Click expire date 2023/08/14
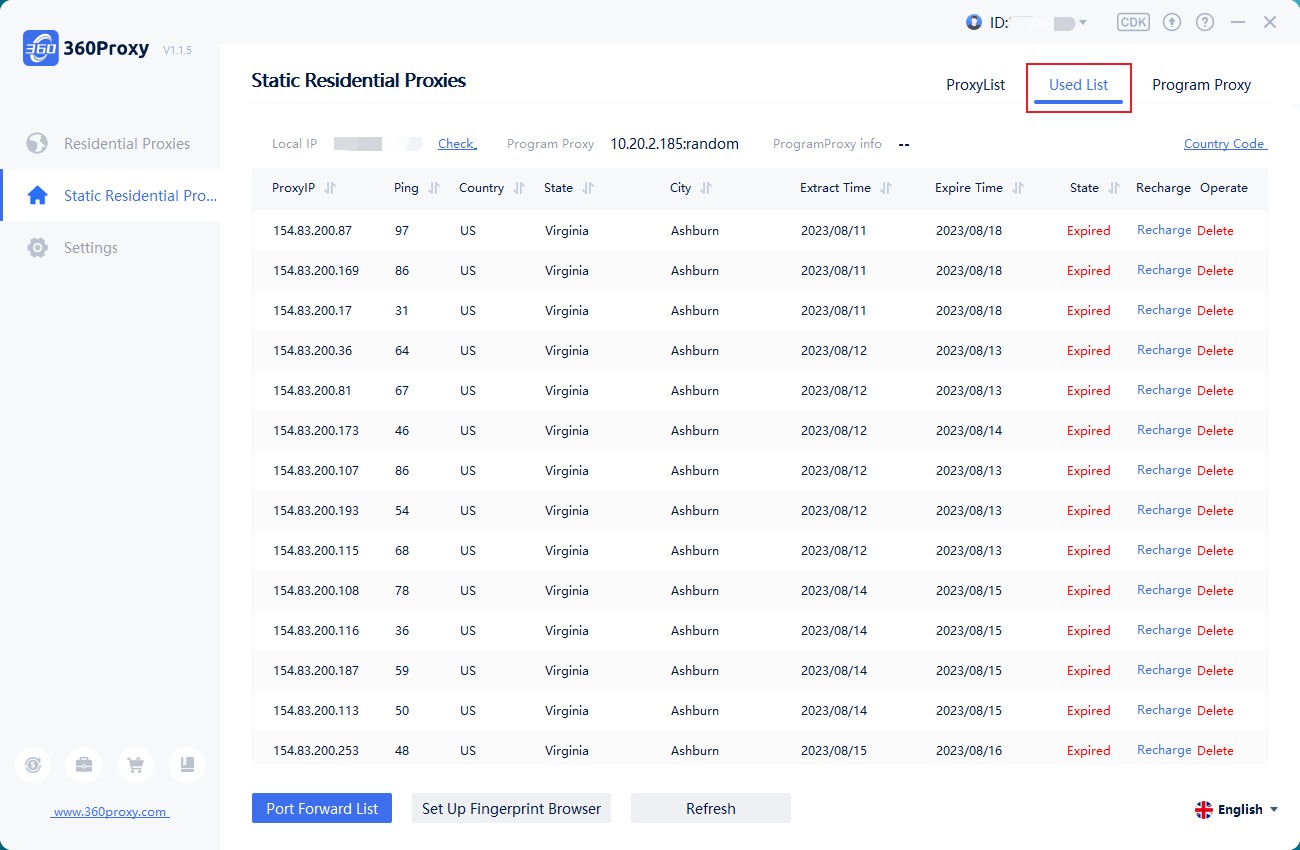The width and height of the screenshot is (1300, 850). click(x=969, y=431)
